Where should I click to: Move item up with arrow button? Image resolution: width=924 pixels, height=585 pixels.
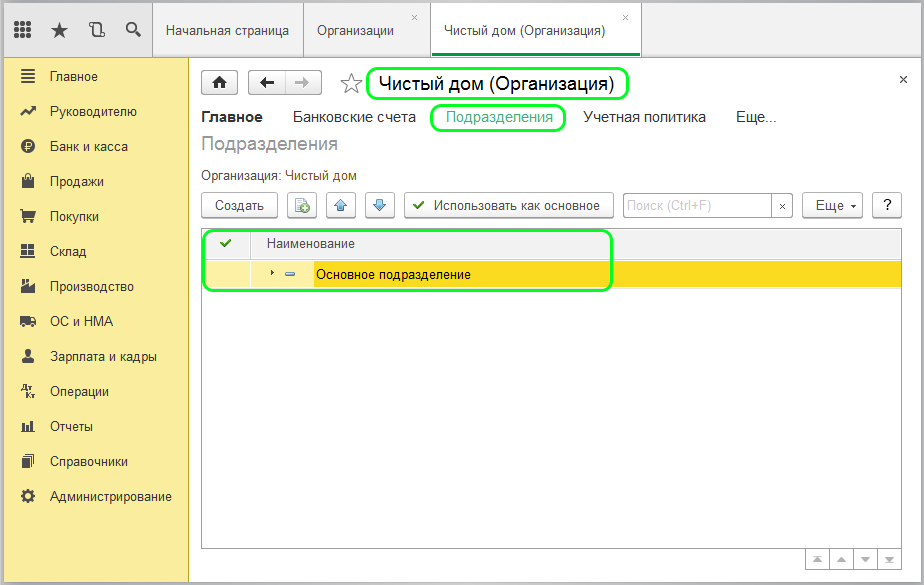click(341, 205)
